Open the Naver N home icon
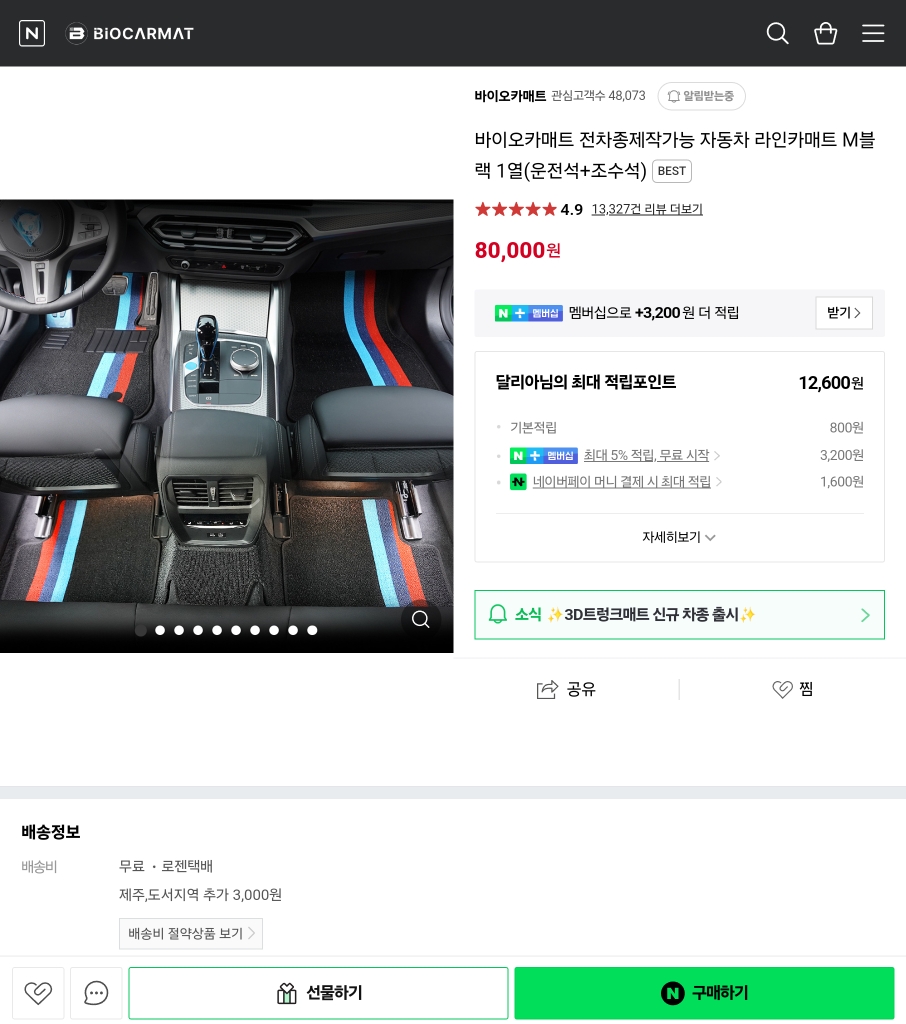The height and width of the screenshot is (1024, 906). click(x=32, y=33)
